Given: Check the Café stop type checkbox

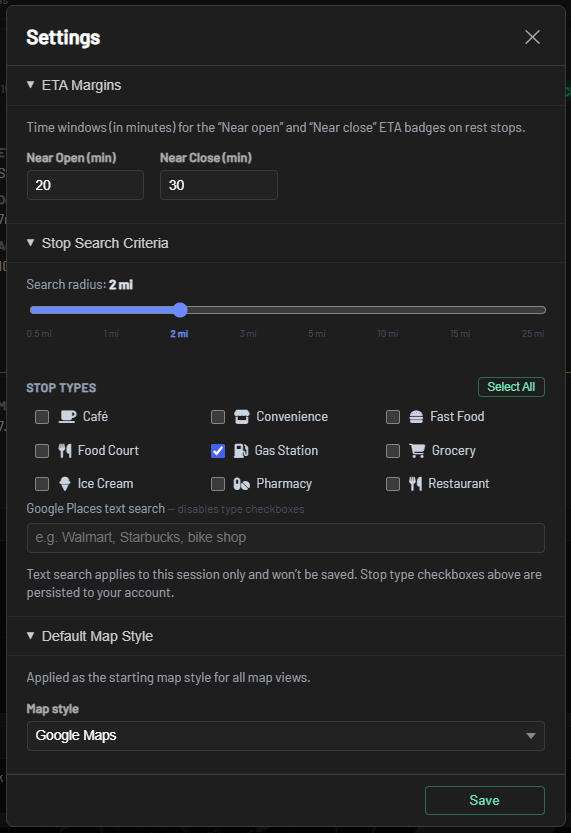Looking at the screenshot, I should point(42,417).
